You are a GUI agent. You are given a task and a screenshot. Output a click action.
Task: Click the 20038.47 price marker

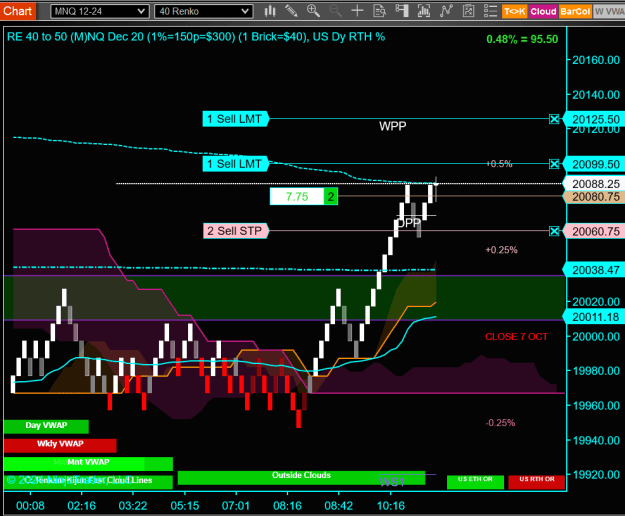point(594,270)
